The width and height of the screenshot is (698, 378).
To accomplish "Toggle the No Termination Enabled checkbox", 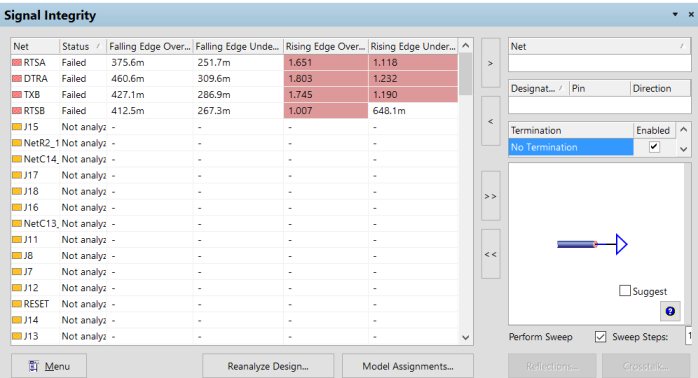I will 654,147.
